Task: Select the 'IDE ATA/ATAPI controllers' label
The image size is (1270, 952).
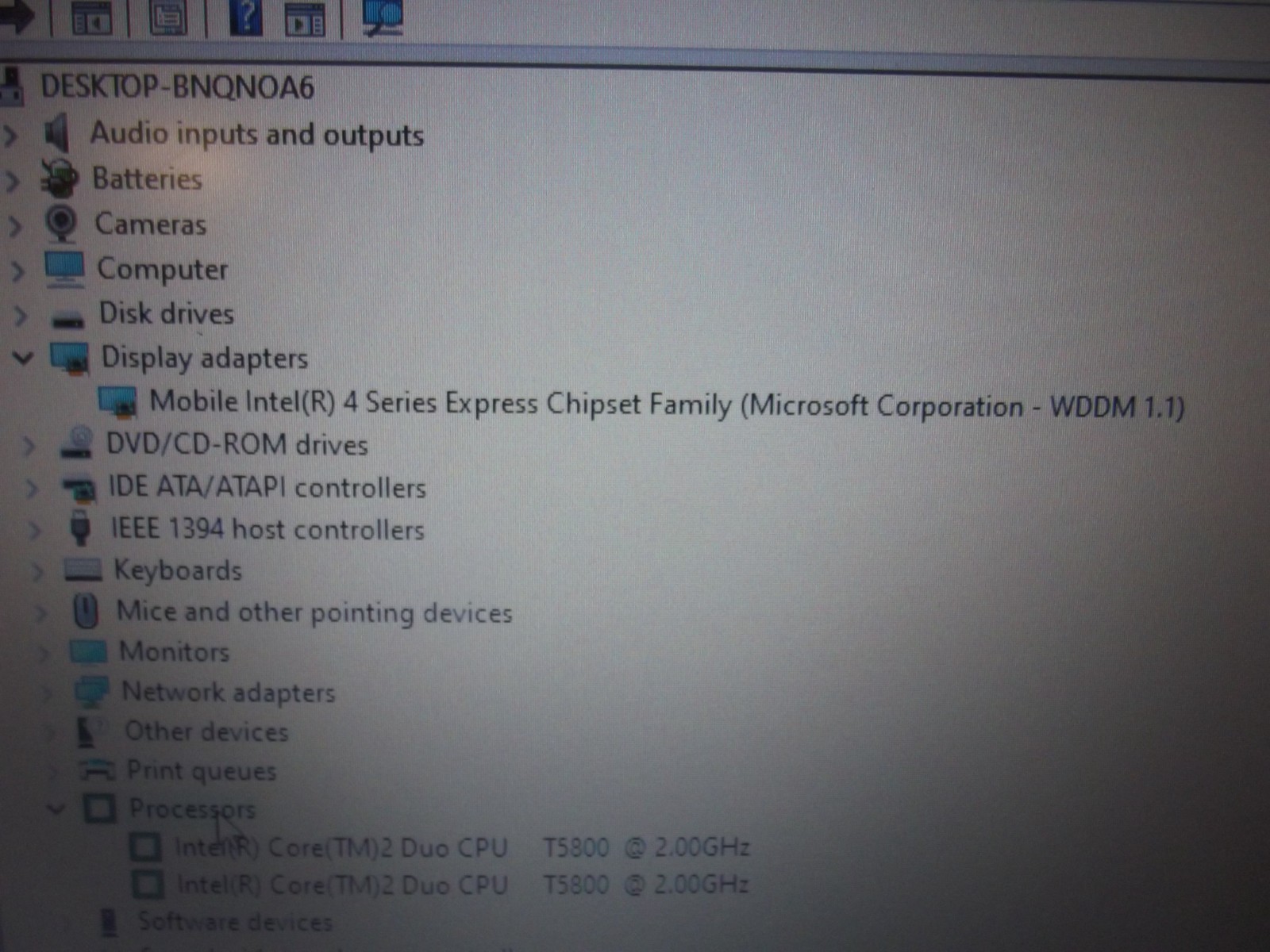Action: click(267, 487)
